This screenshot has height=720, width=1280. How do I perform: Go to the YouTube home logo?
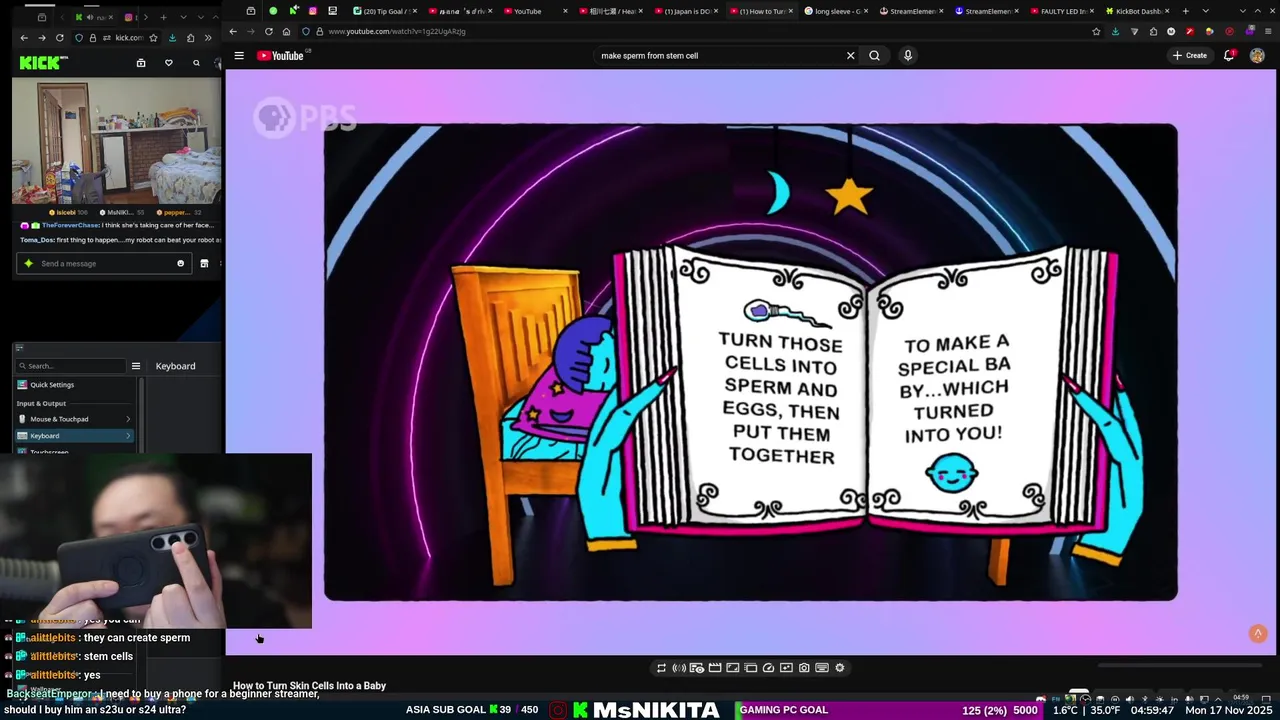coord(281,56)
